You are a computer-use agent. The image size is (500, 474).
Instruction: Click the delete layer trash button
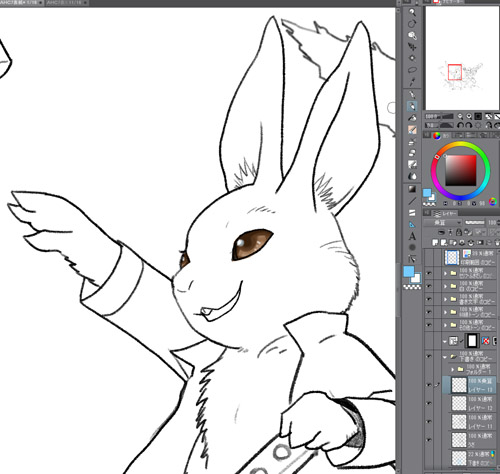[497, 242]
